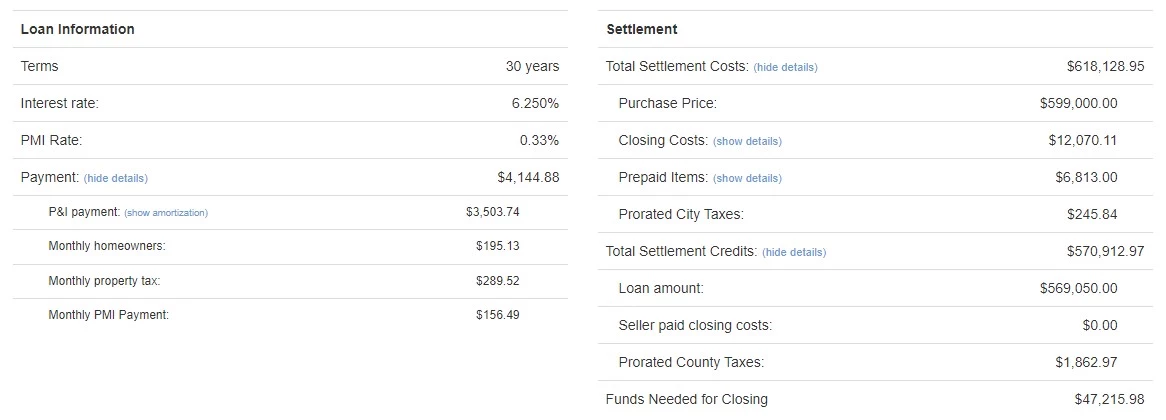Click the Prorated County Taxes value $1,862.97

tap(1086, 363)
